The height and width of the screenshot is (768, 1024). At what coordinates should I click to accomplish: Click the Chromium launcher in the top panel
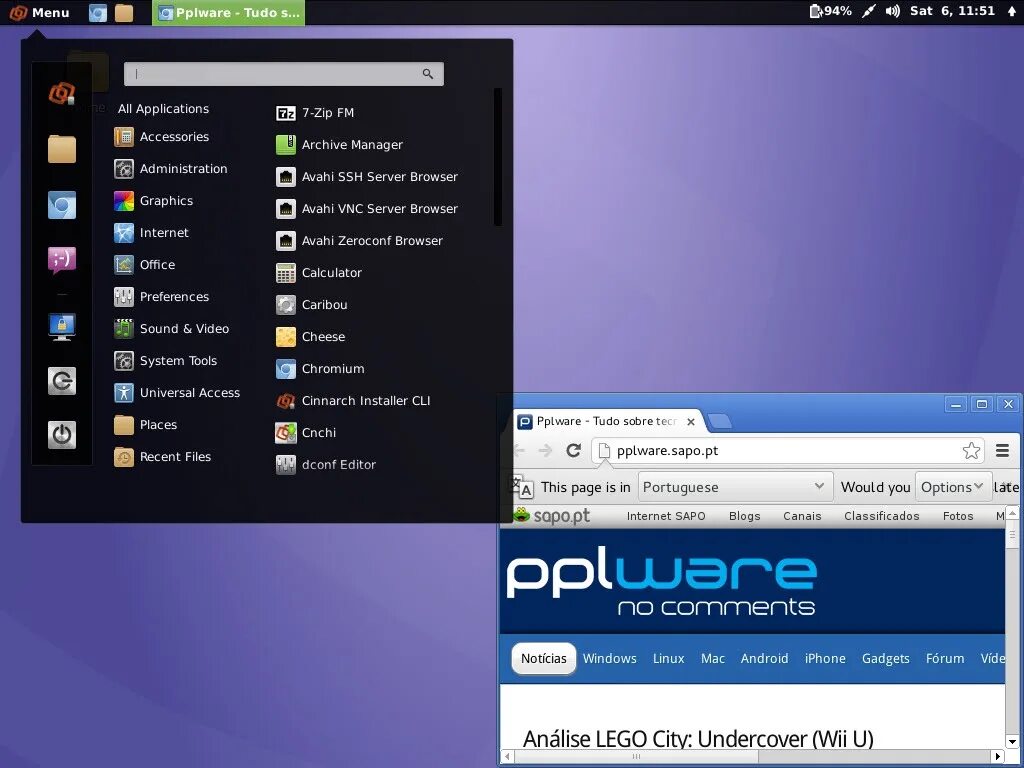(x=98, y=12)
